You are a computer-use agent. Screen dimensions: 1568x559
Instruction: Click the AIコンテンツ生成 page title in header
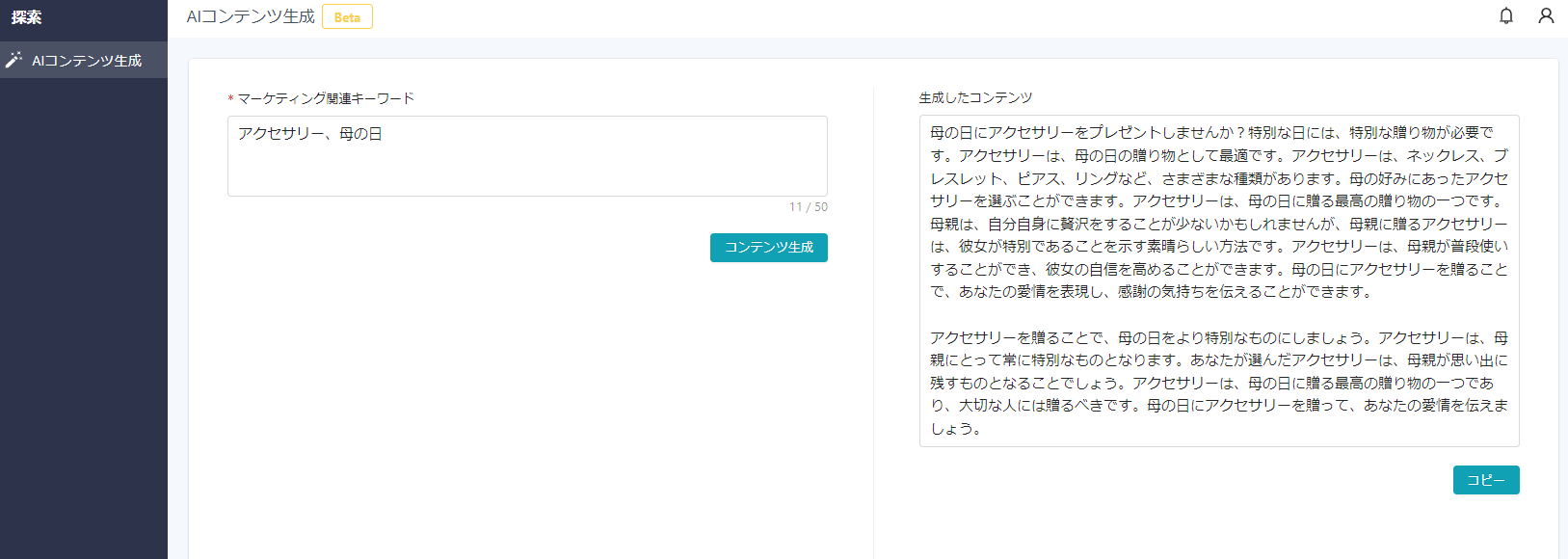(251, 17)
